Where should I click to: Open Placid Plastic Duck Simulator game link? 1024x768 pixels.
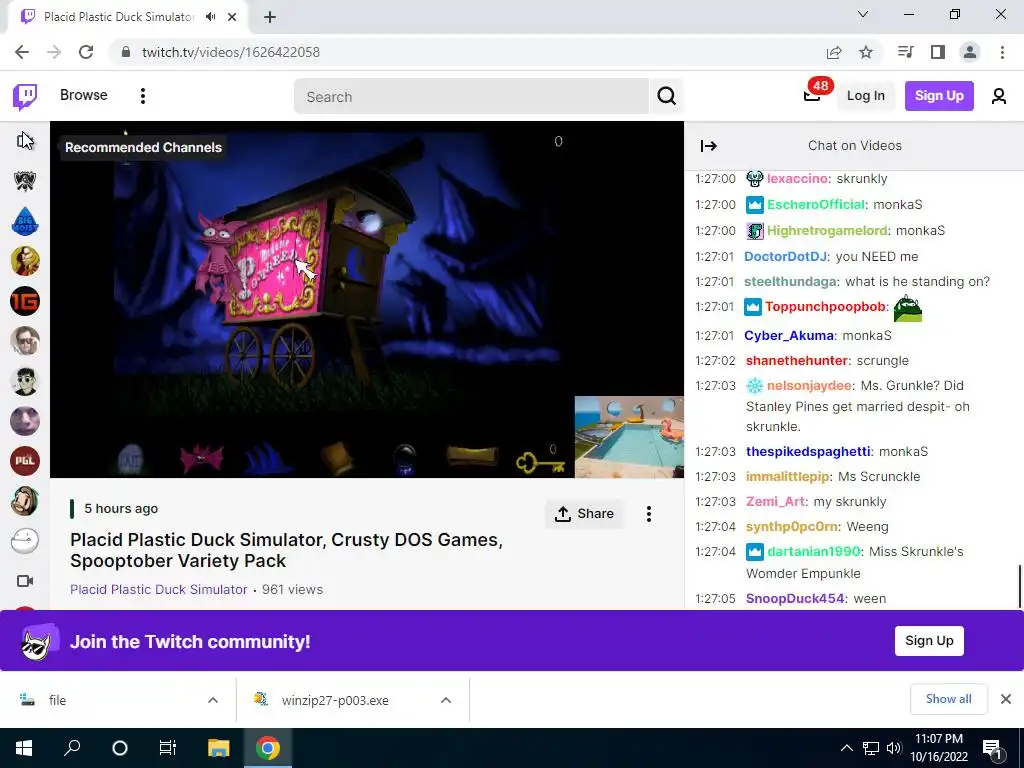159,589
